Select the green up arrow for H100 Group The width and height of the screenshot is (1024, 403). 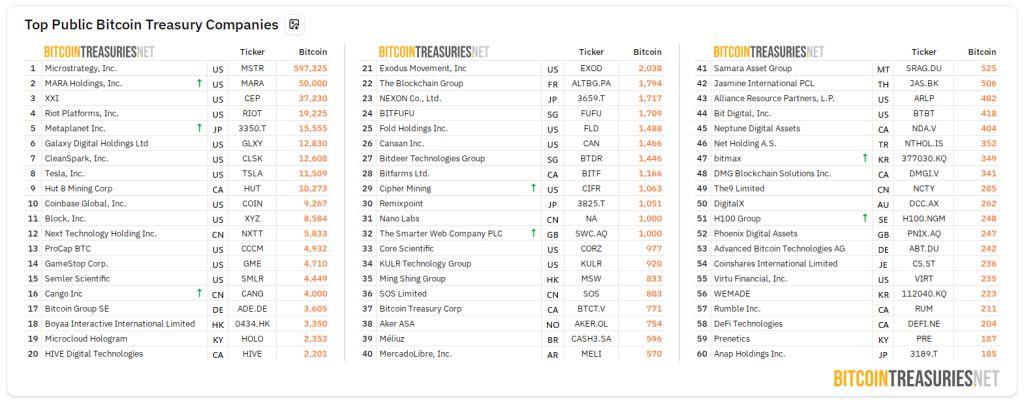click(864, 218)
